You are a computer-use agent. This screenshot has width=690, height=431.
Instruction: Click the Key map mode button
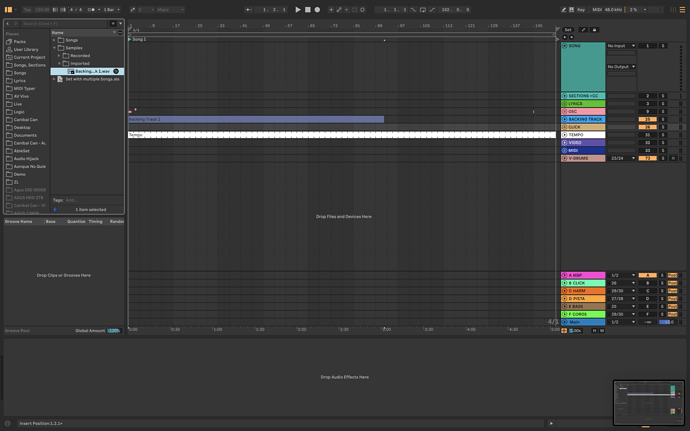(581, 10)
